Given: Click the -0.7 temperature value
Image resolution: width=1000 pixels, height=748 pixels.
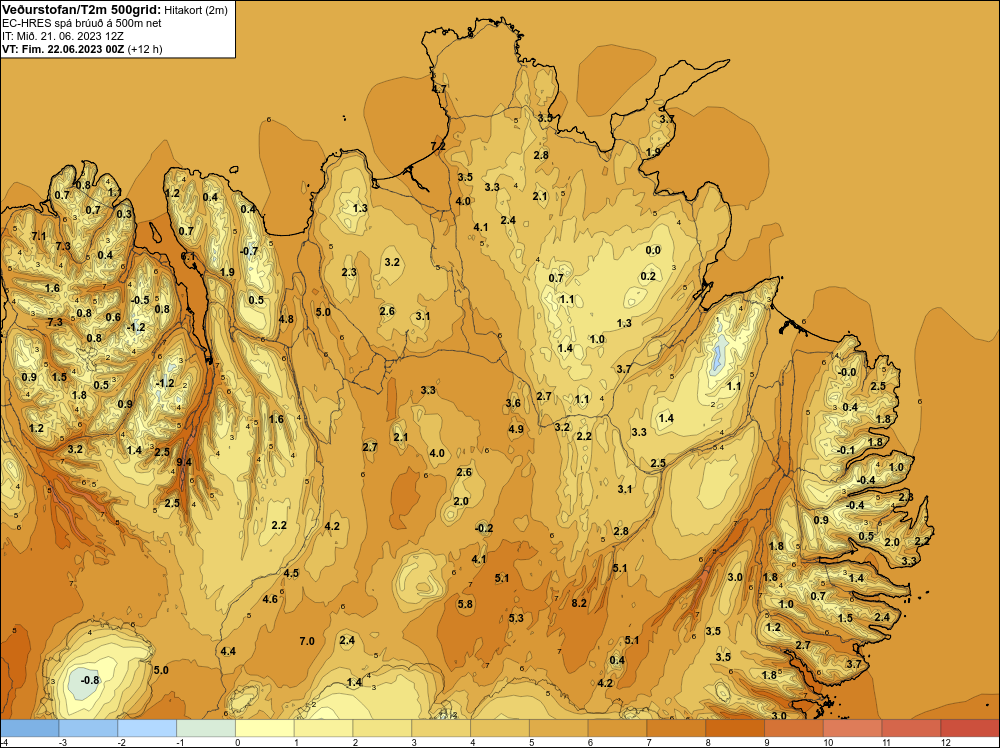Looking at the screenshot, I should pyautogui.click(x=249, y=251).
